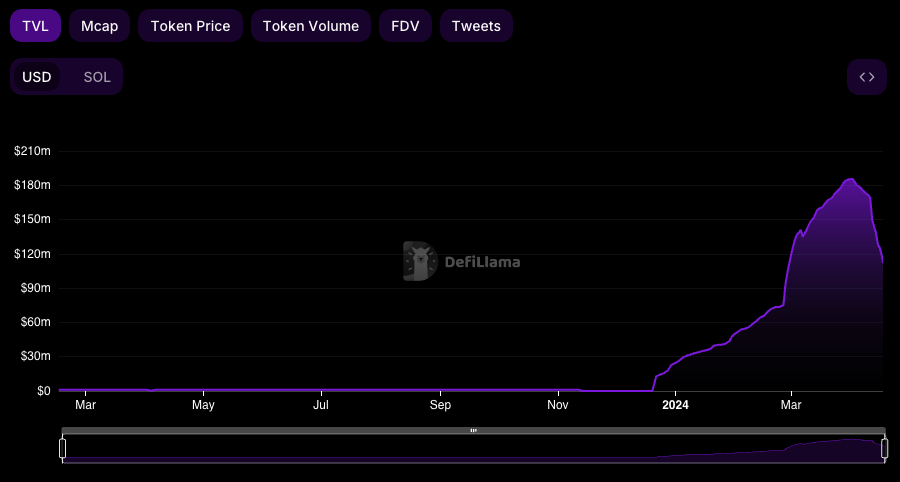
Task: Click the DefiLlama llama logo watermark
Action: click(x=420, y=262)
